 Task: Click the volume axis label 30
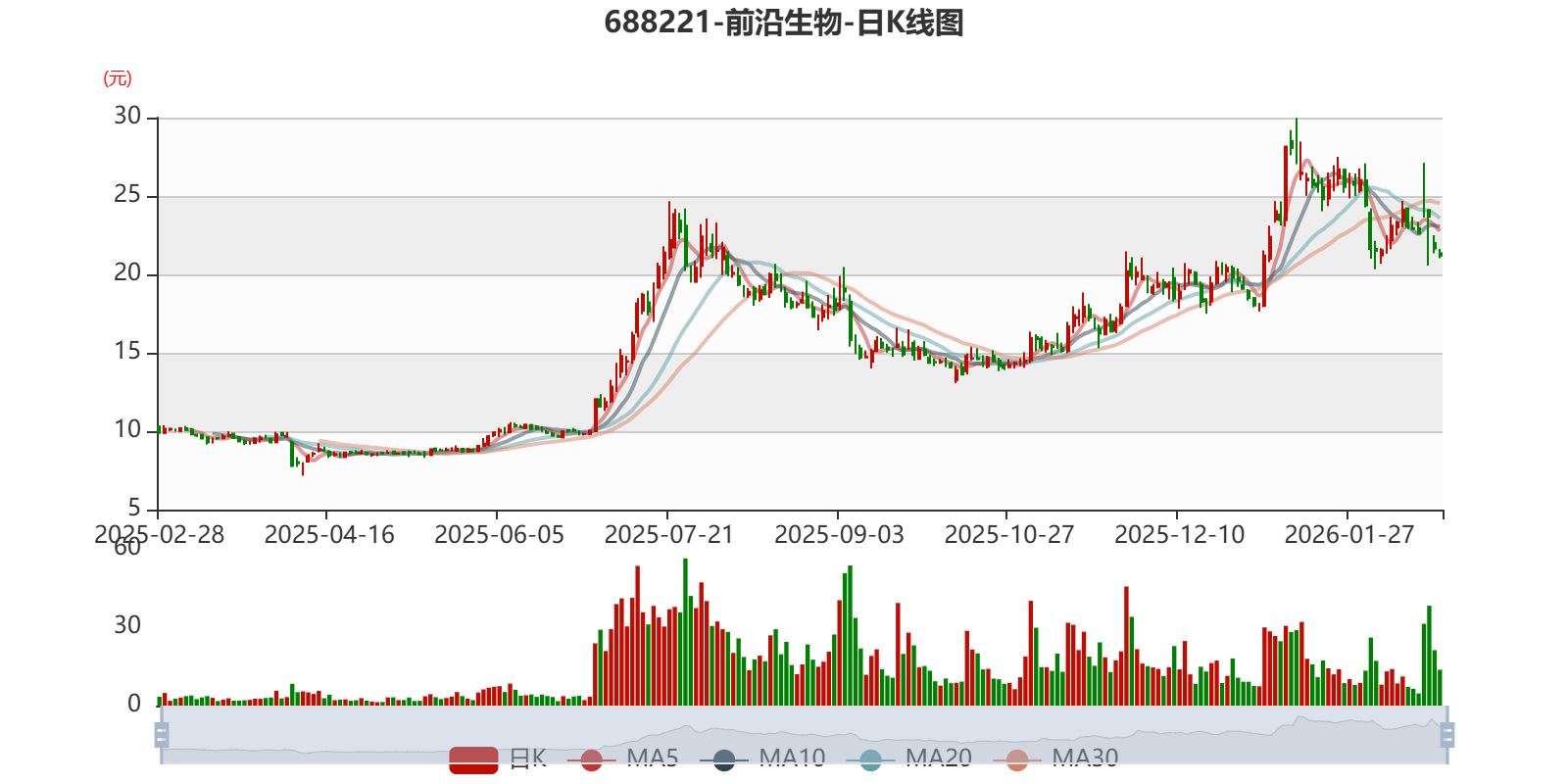(127, 624)
